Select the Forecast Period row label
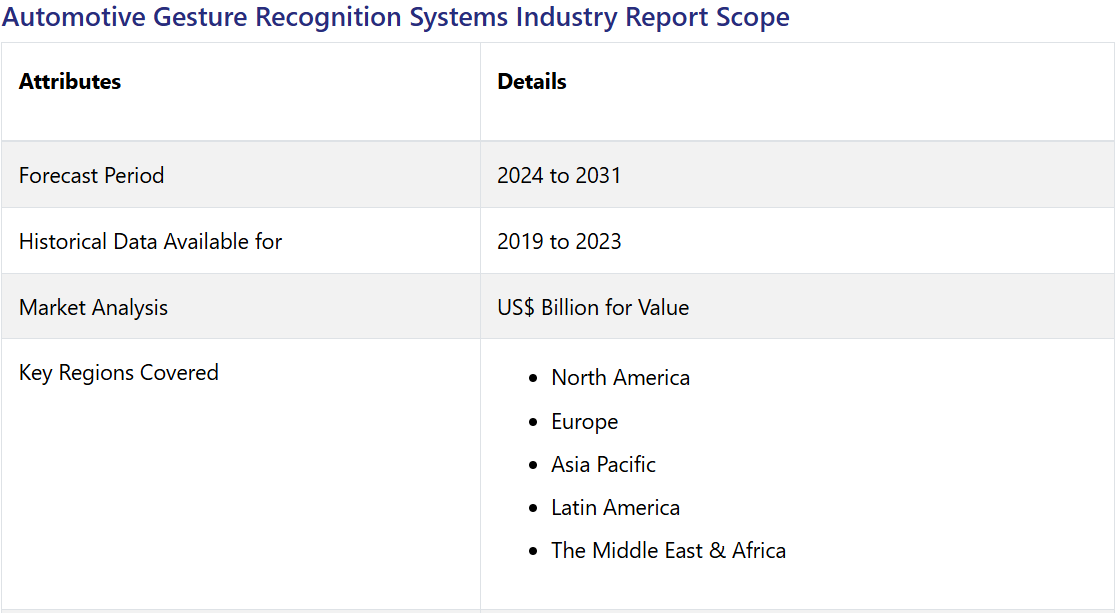1117x613 pixels. (x=91, y=176)
